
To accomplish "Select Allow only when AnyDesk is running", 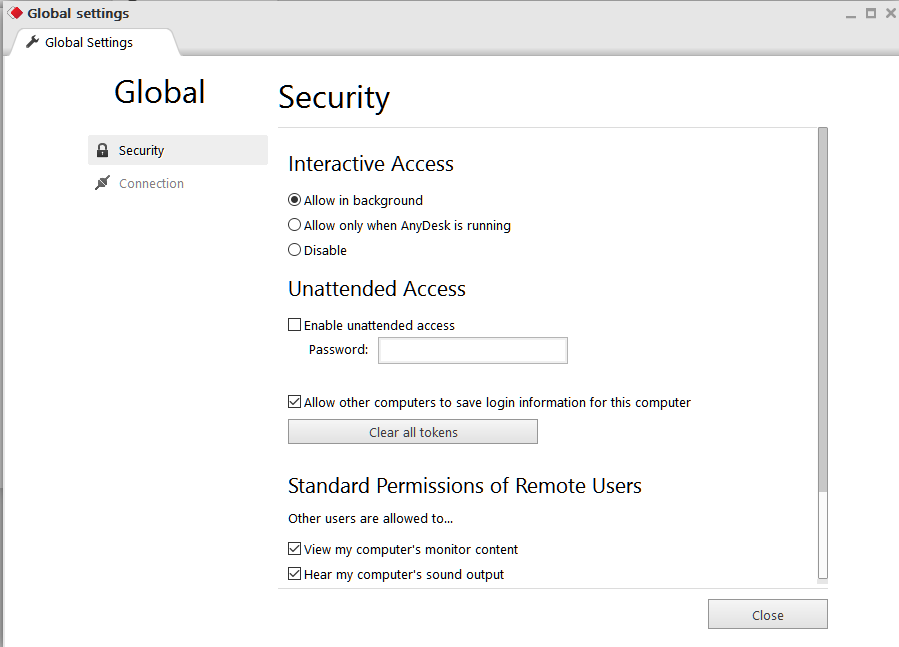I will [x=294, y=225].
